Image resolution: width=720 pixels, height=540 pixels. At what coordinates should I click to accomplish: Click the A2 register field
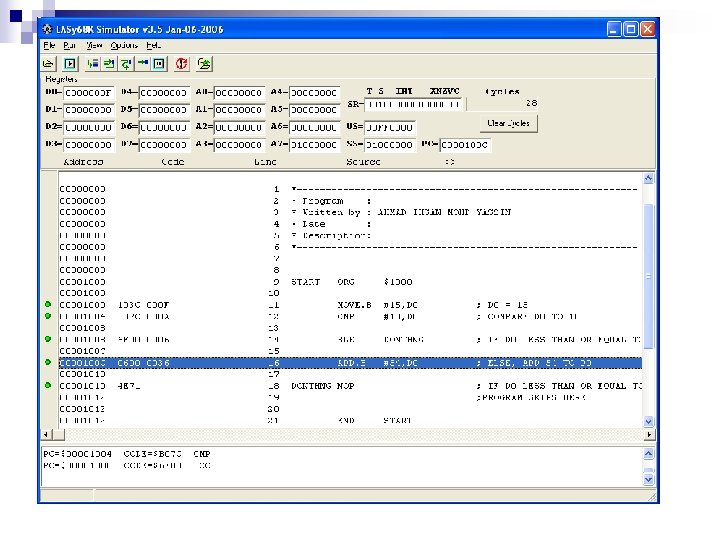tap(239, 127)
